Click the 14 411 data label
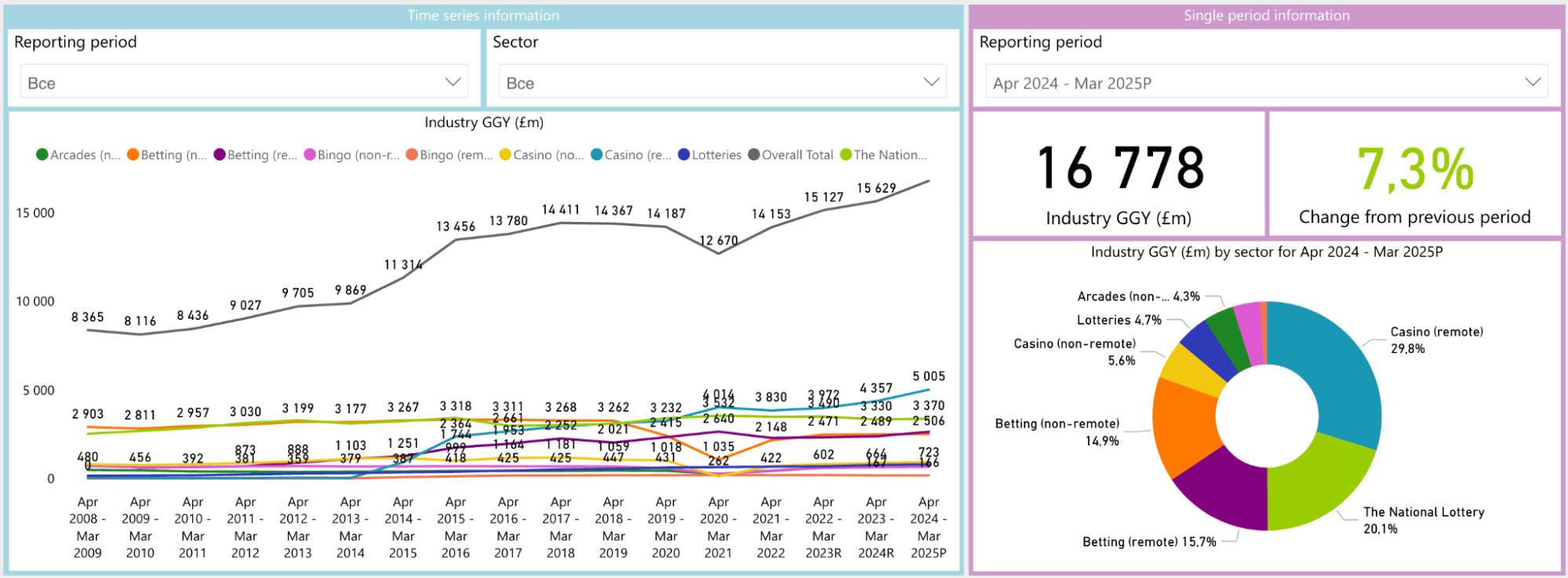The width and height of the screenshot is (1568, 578). tap(561, 209)
